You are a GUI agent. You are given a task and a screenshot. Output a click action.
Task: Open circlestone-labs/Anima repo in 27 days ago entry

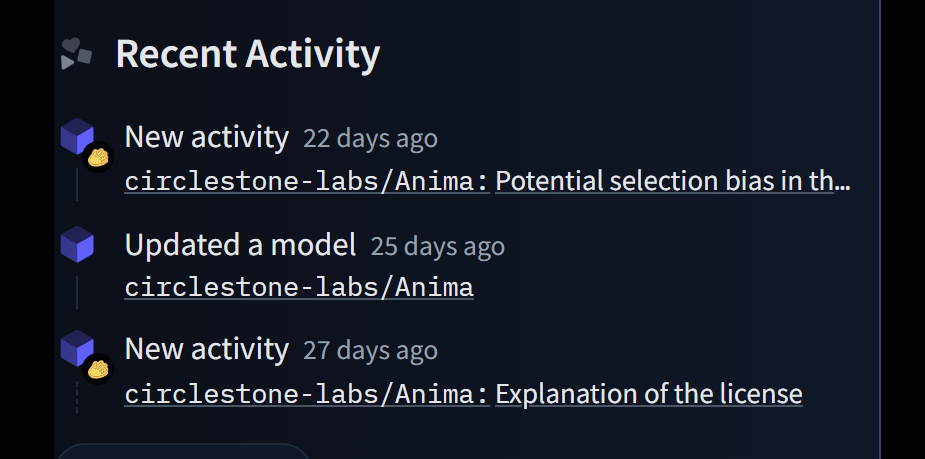[306, 393]
